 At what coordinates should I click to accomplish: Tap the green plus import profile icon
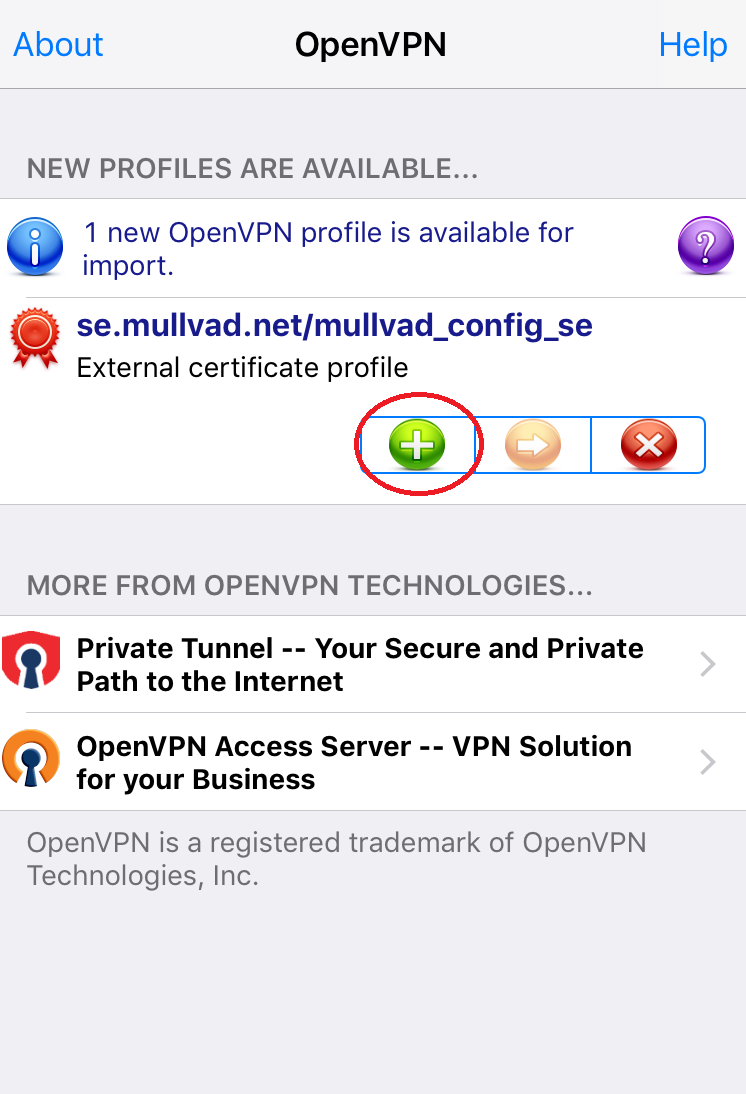coord(417,444)
